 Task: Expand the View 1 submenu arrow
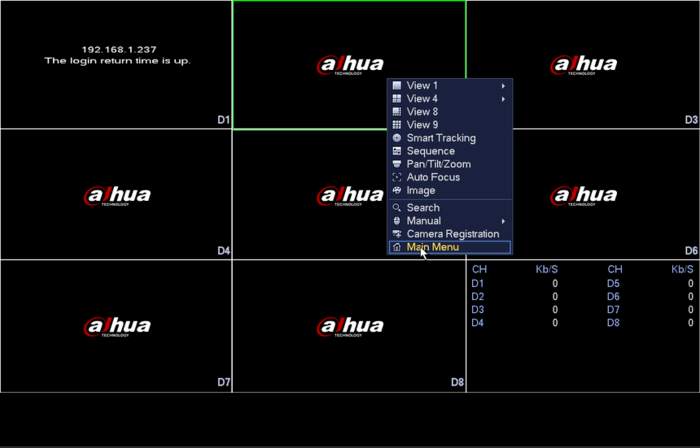pyautogui.click(x=503, y=86)
